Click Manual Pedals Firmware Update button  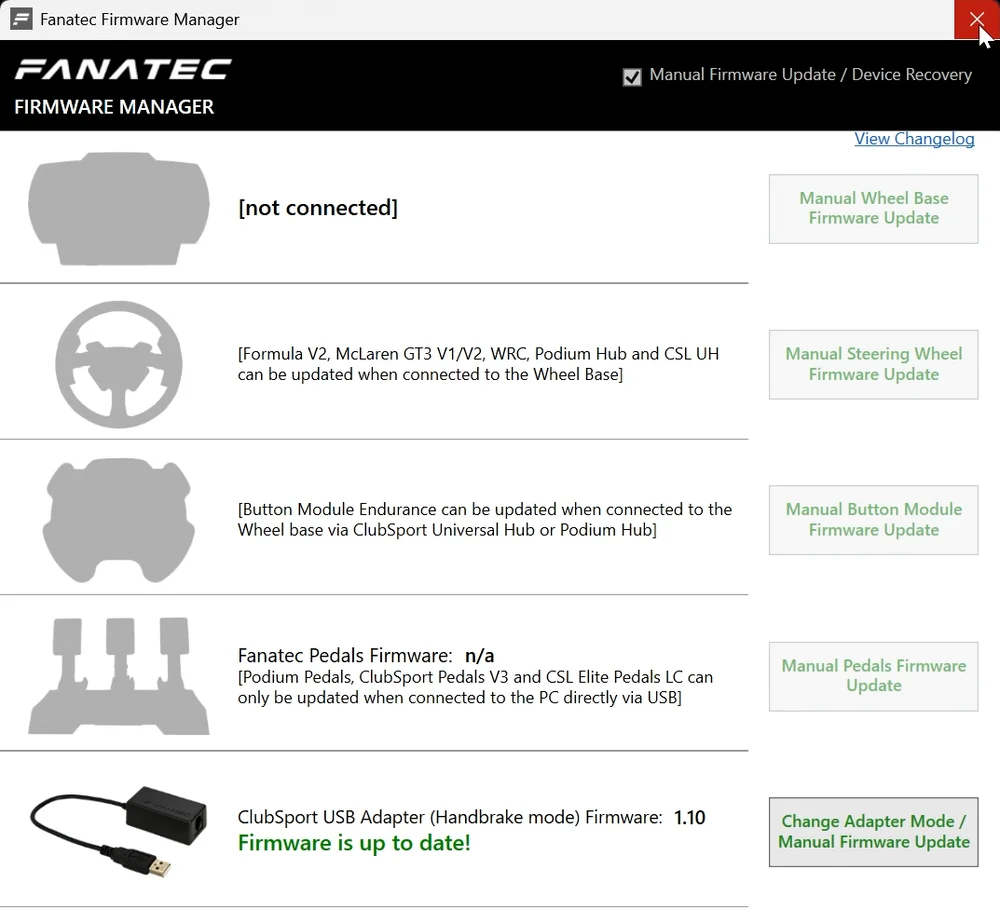coord(873,676)
